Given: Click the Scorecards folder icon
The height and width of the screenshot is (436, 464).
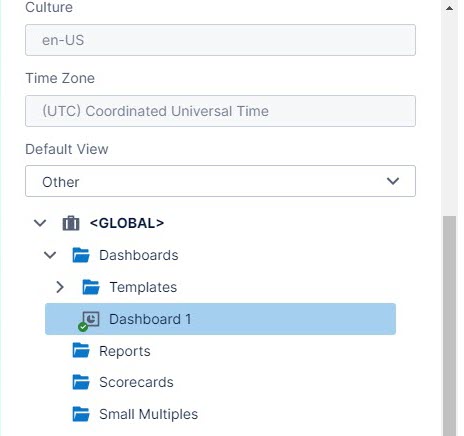Looking at the screenshot, I should 81,382.
